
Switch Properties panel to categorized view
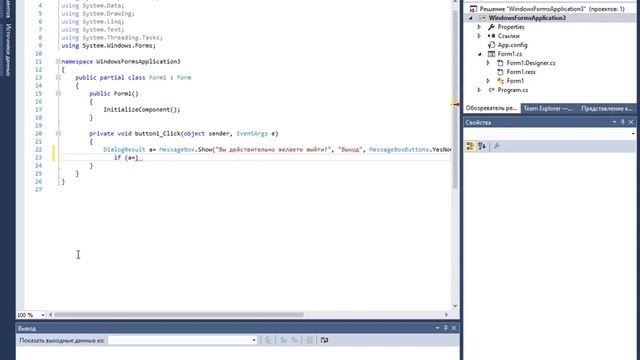tap(470, 146)
